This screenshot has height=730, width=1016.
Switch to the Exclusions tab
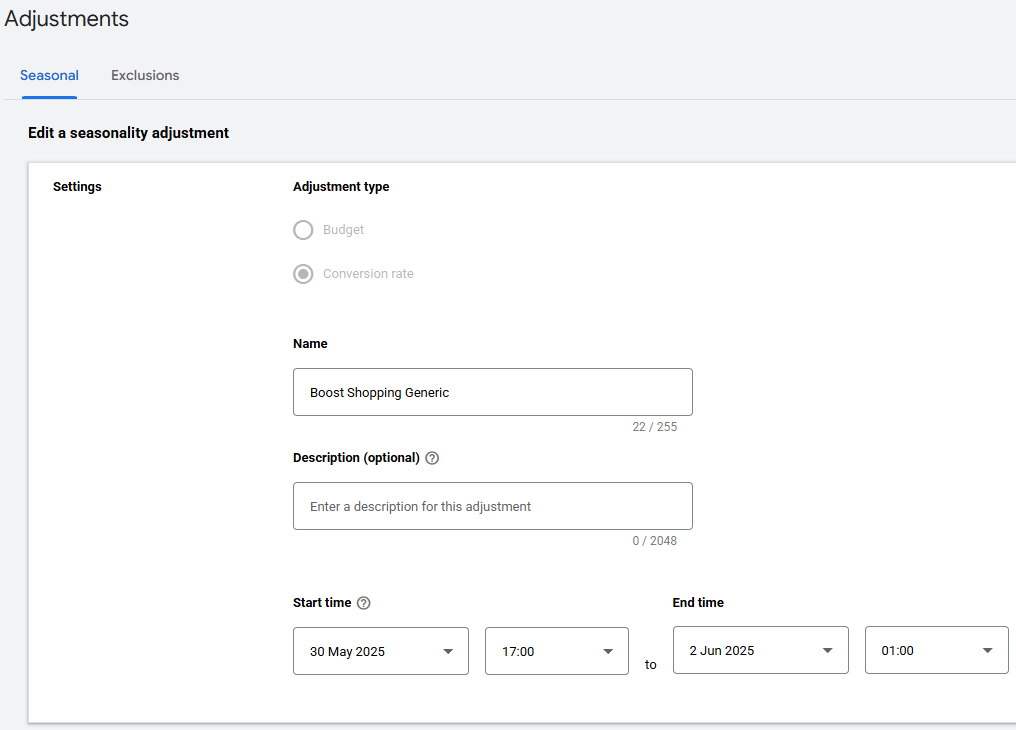(144, 75)
